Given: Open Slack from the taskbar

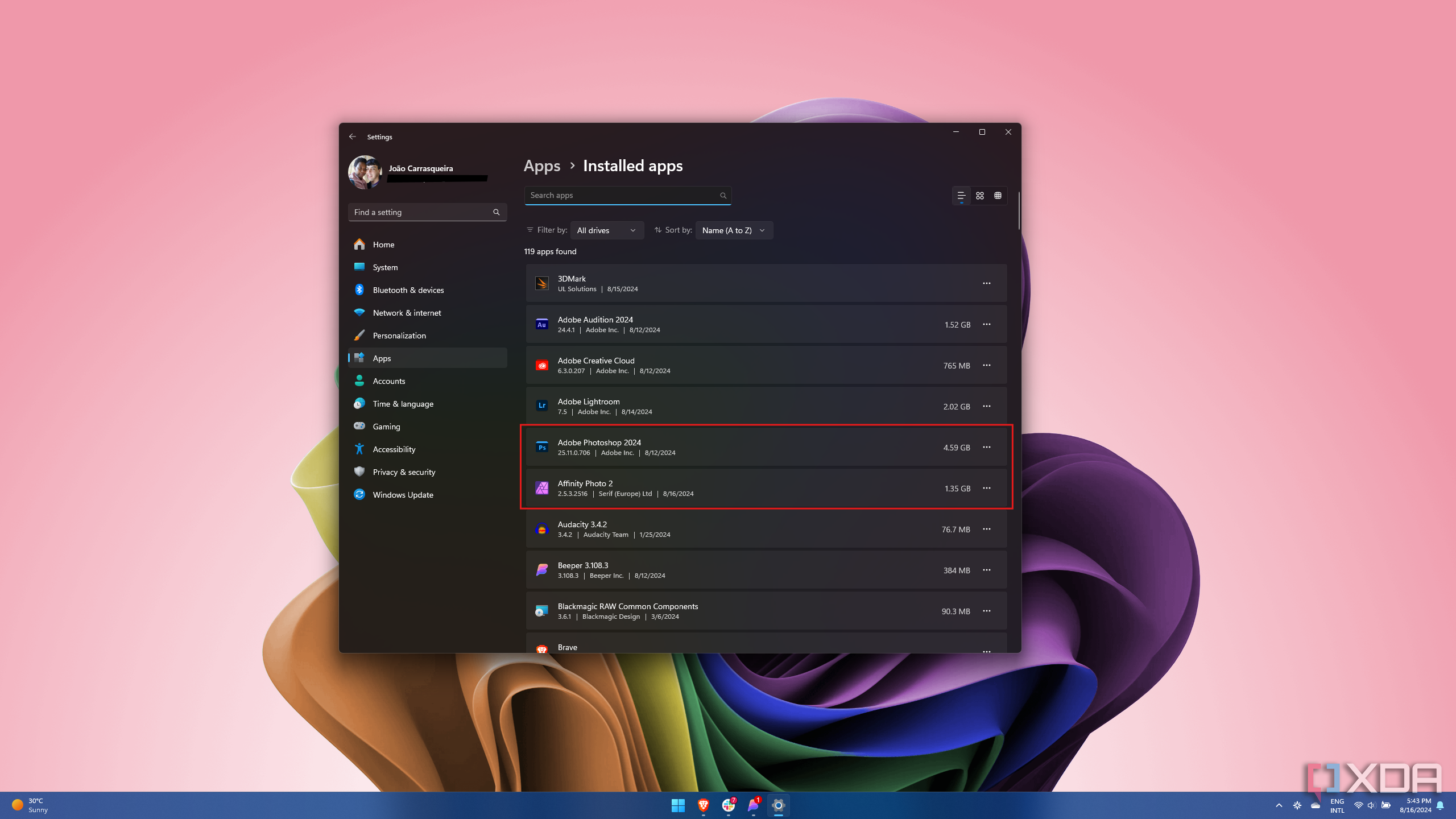Looking at the screenshot, I should (728, 805).
